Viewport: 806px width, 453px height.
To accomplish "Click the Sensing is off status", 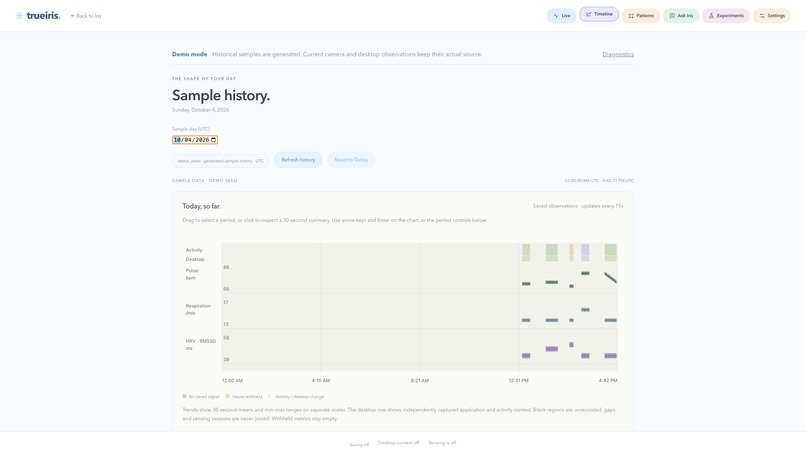I will click(x=442, y=443).
